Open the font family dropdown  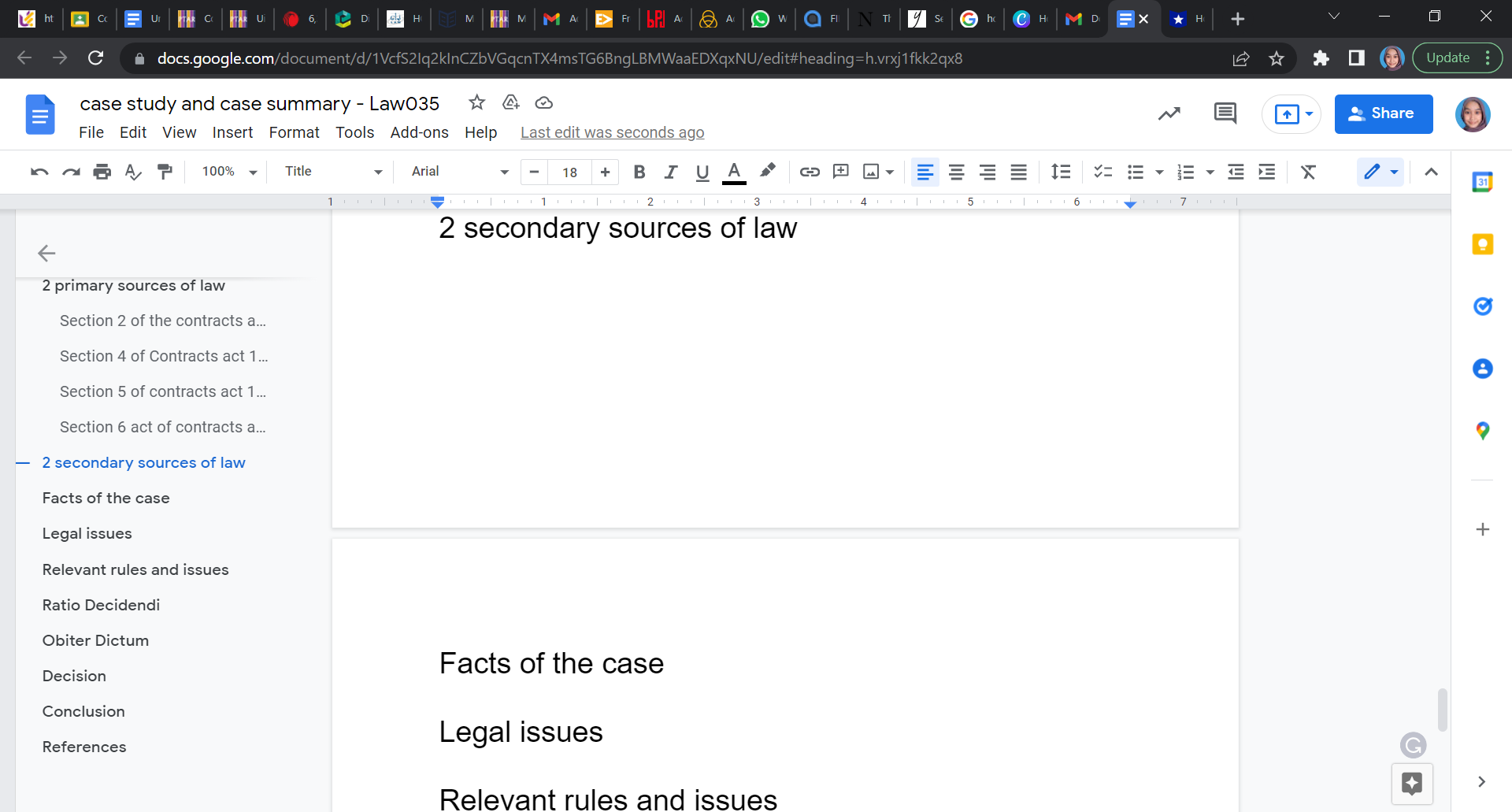[x=457, y=171]
